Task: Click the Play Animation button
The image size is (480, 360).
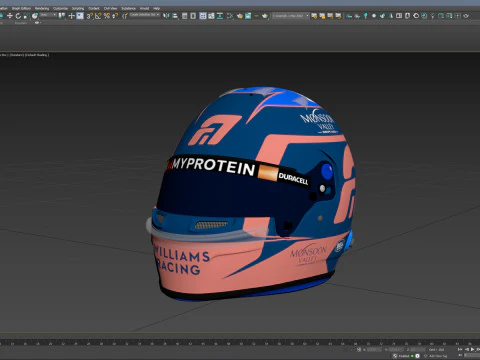Action: 473,350
